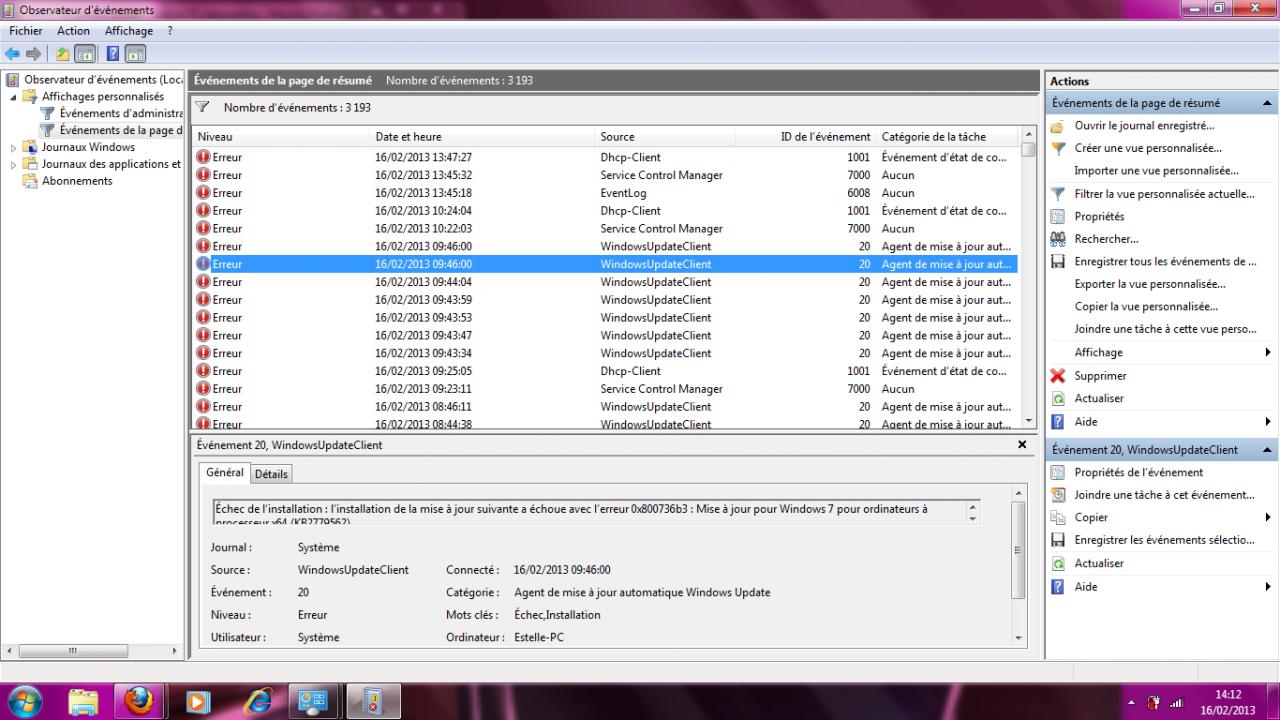Expand Journaux des applications et services node

pos(14,165)
